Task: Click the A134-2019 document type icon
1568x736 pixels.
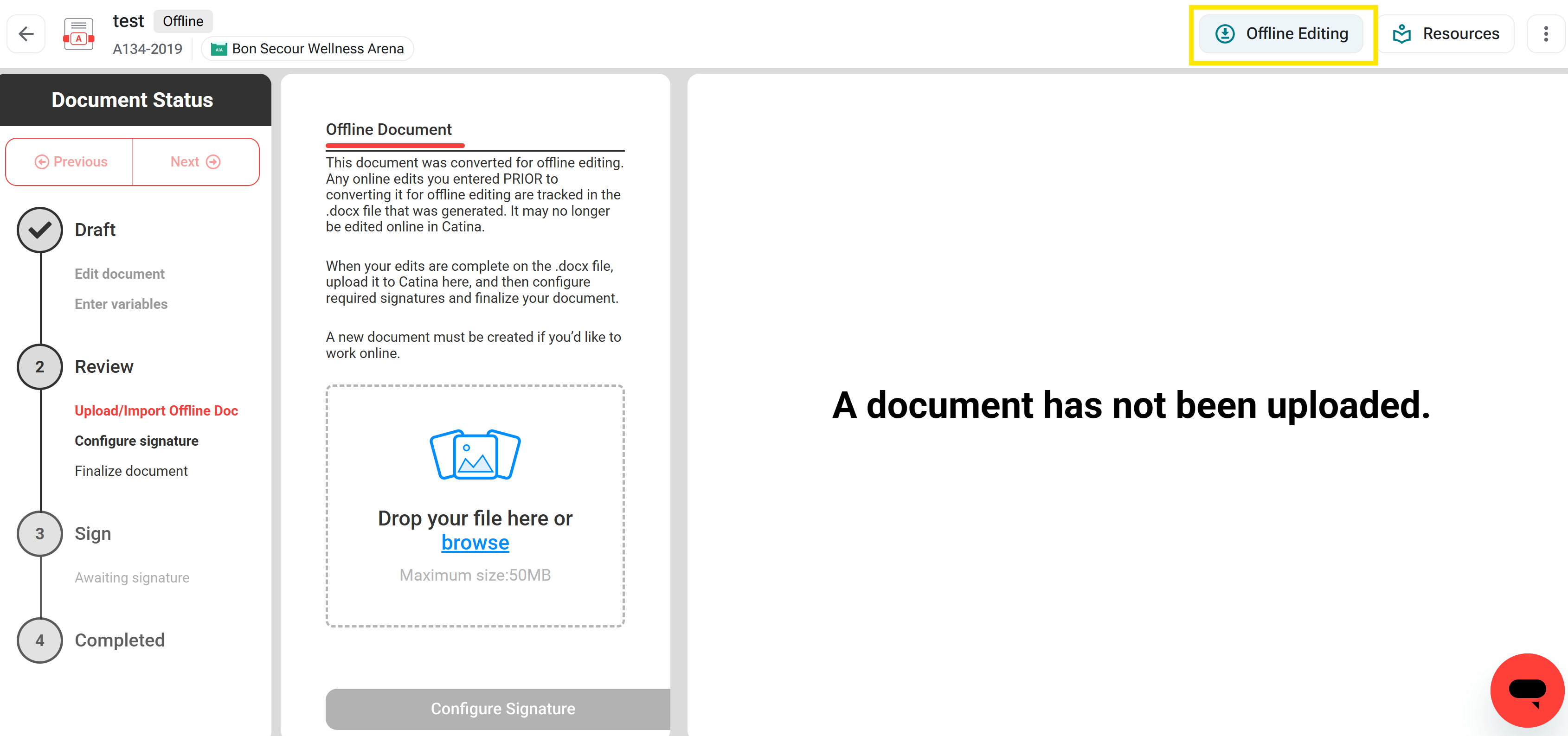Action: point(78,34)
